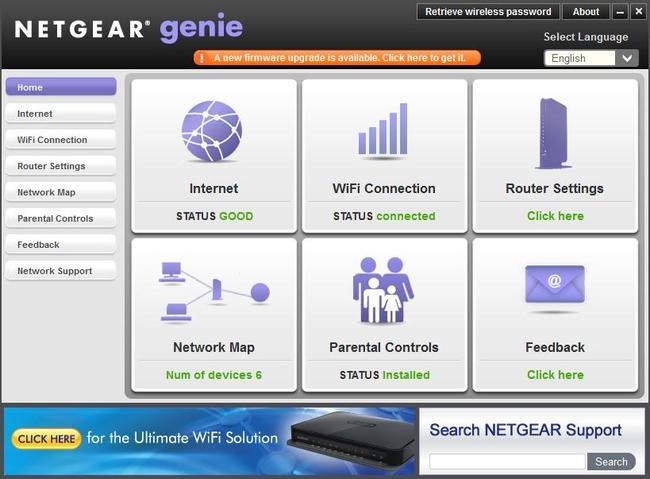This screenshot has width=650, height=479.
Task: Click Feedback tile 'Click here' link
Action: click(x=555, y=374)
